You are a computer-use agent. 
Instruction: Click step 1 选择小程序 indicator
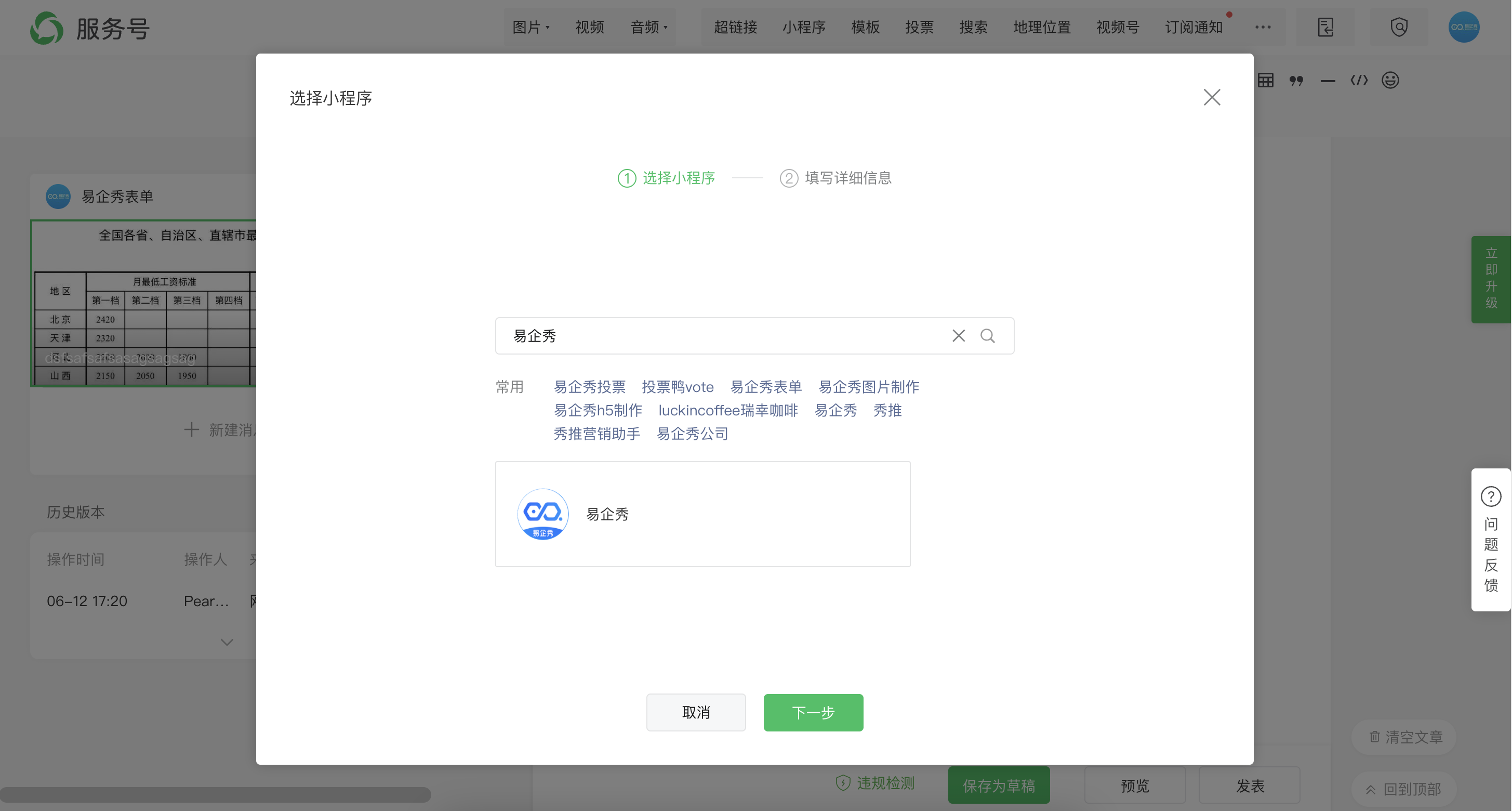click(x=666, y=178)
